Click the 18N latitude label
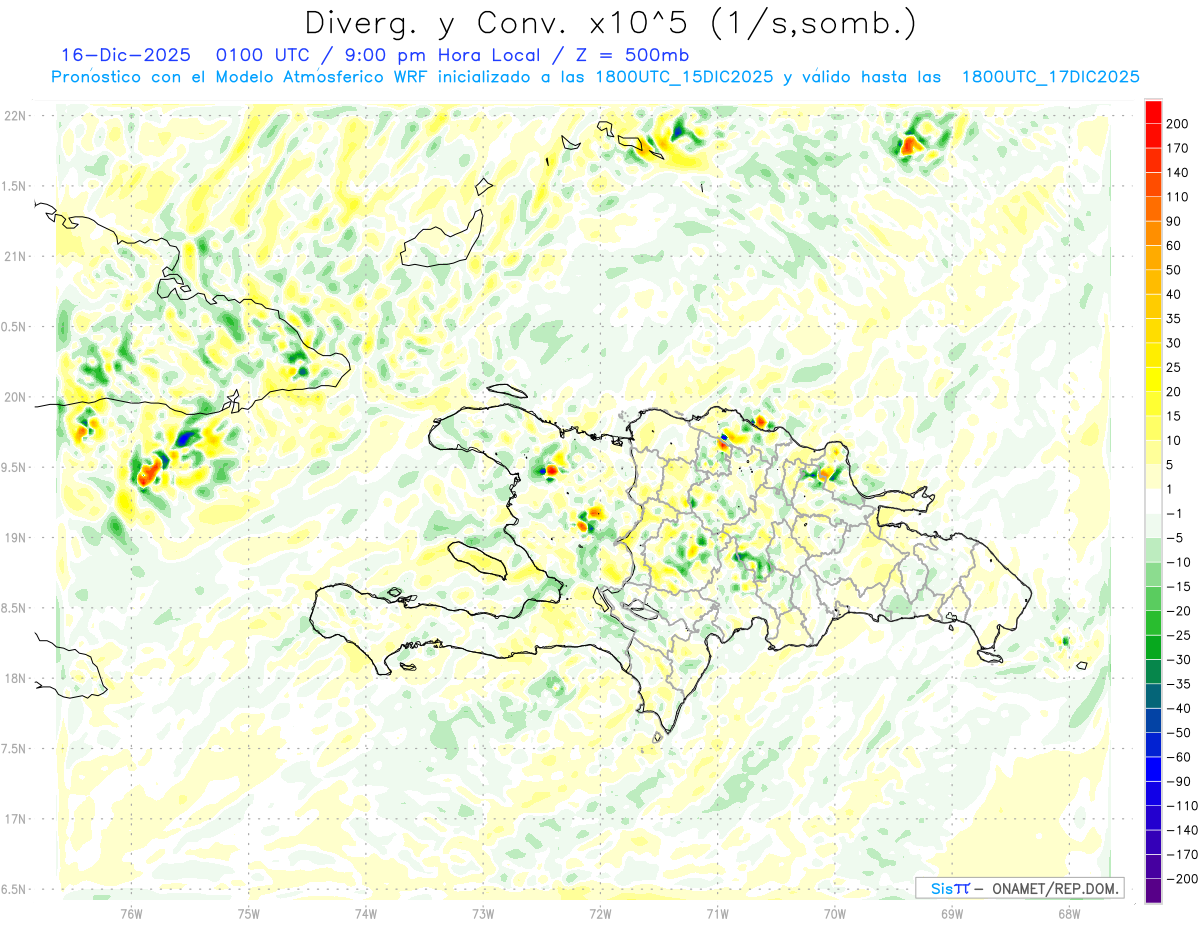Screen dimensions: 1200x927 15,678
